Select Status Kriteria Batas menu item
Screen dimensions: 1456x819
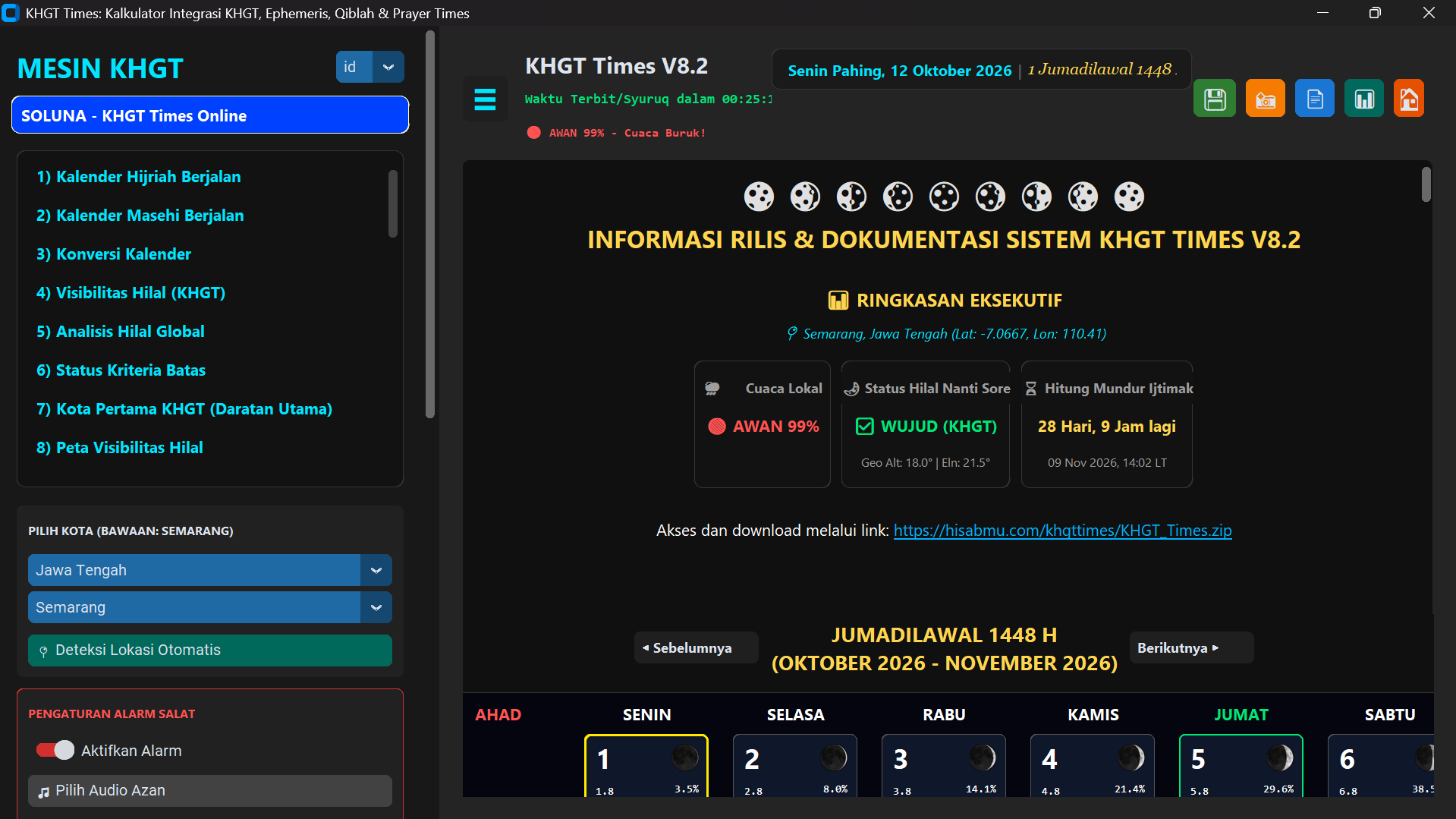point(121,370)
